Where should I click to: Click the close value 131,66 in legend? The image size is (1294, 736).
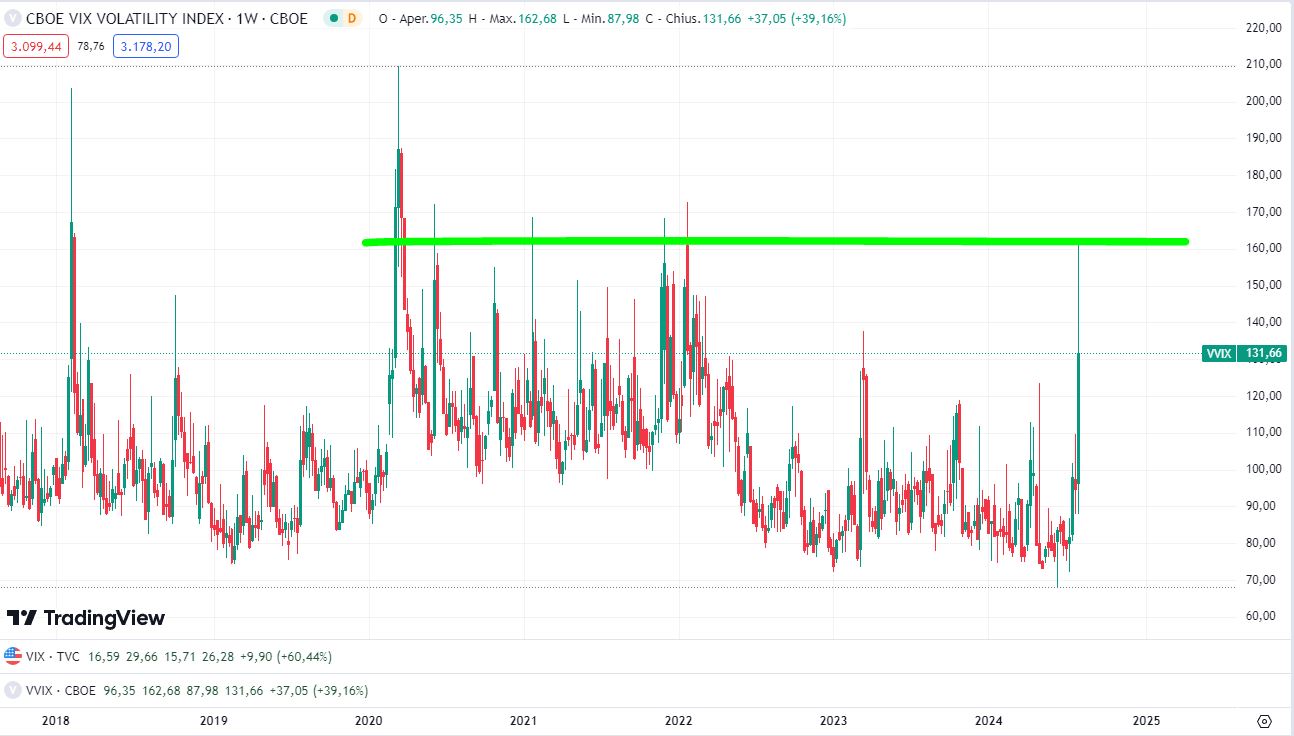click(x=720, y=18)
